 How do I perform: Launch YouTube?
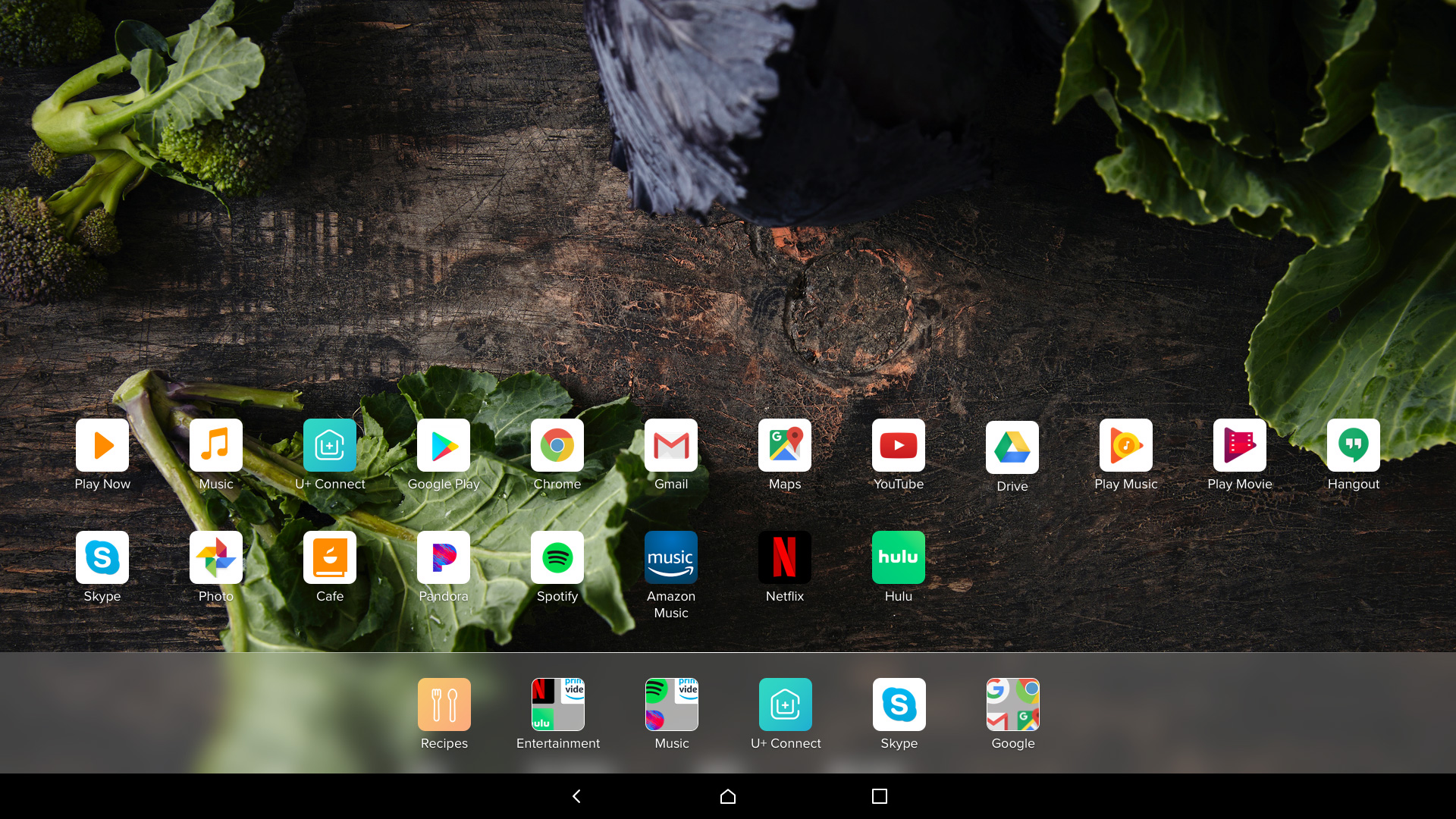click(x=899, y=445)
